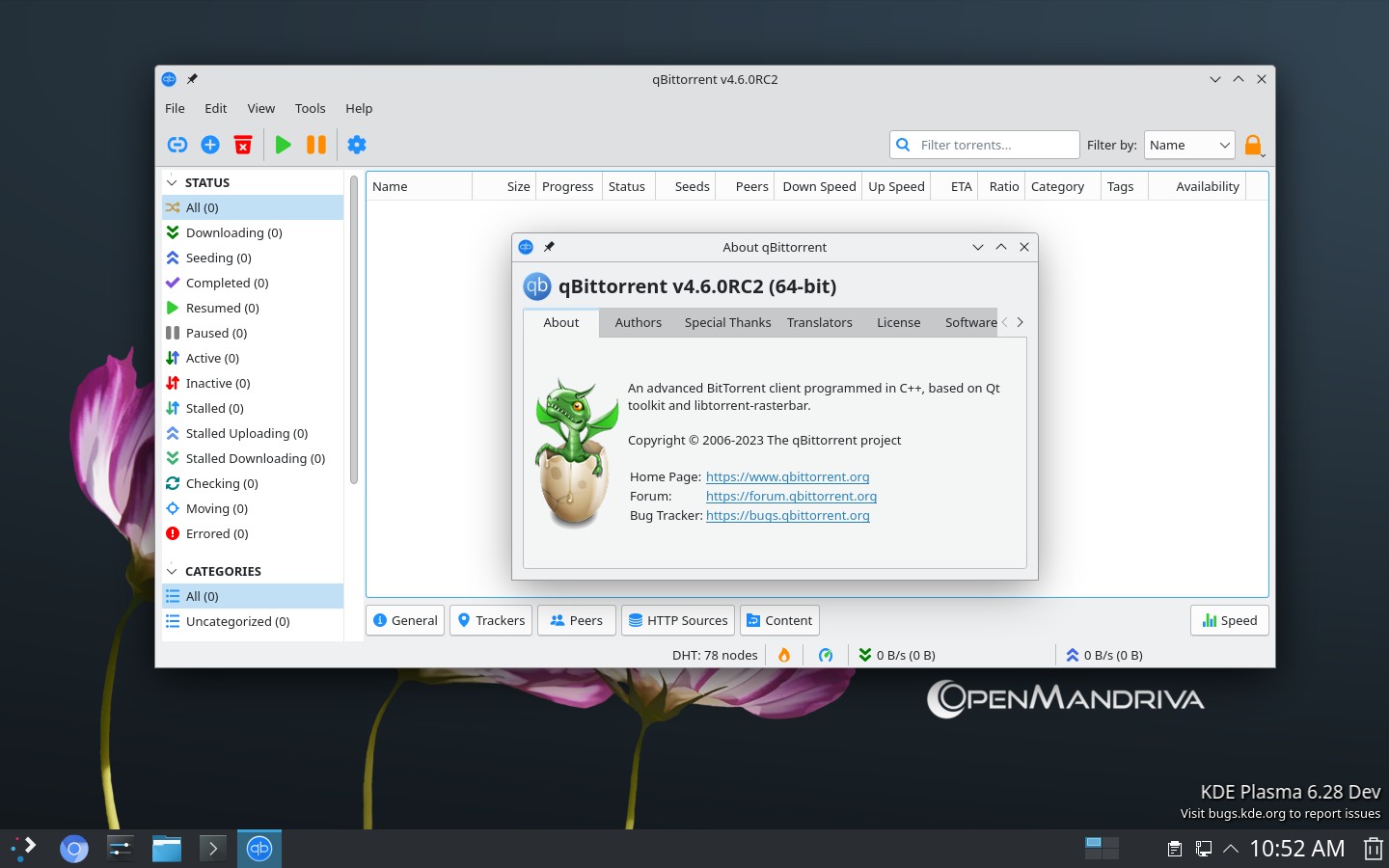Click the Add torrent link toolbar icon
The width and height of the screenshot is (1389, 868).
[x=177, y=145]
